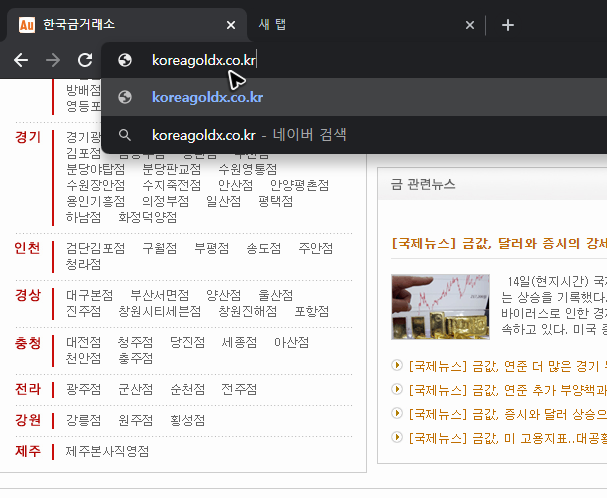Open 화정덕양점 branch link
Screen dimensions: 607x498
[147, 217]
